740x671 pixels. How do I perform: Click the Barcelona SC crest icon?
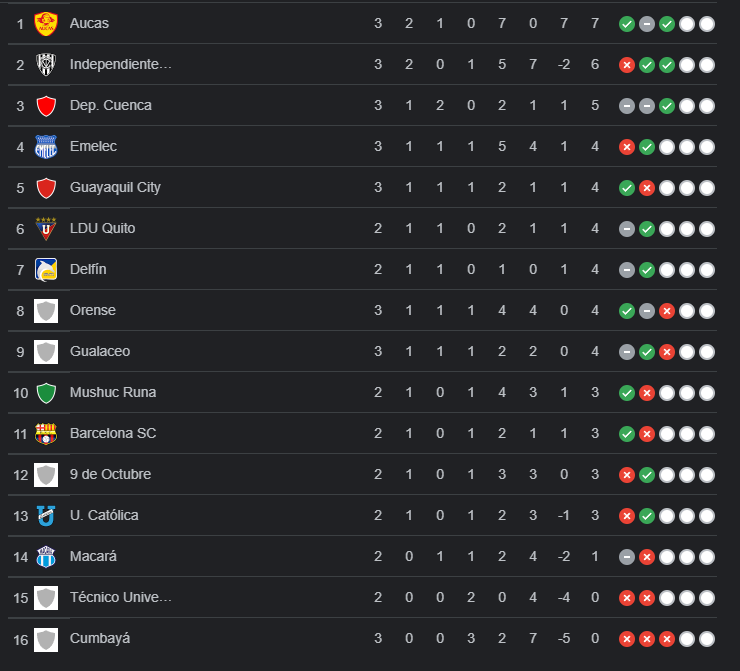(45, 434)
